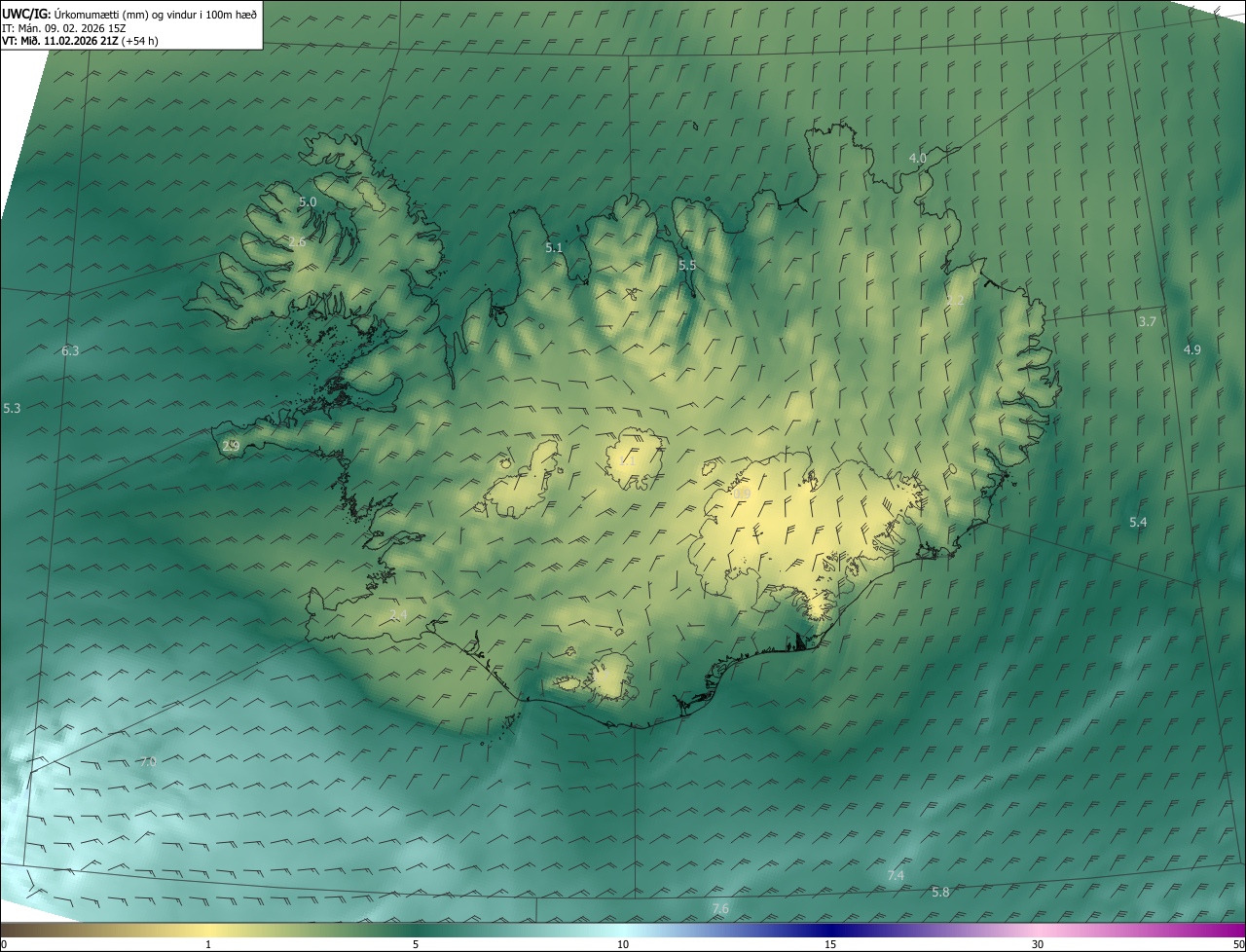The width and height of the screenshot is (1246, 952).
Task: Click the initial time 'IT: Mán. 09. 02. 2026 15Z'
Action: click(64, 28)
